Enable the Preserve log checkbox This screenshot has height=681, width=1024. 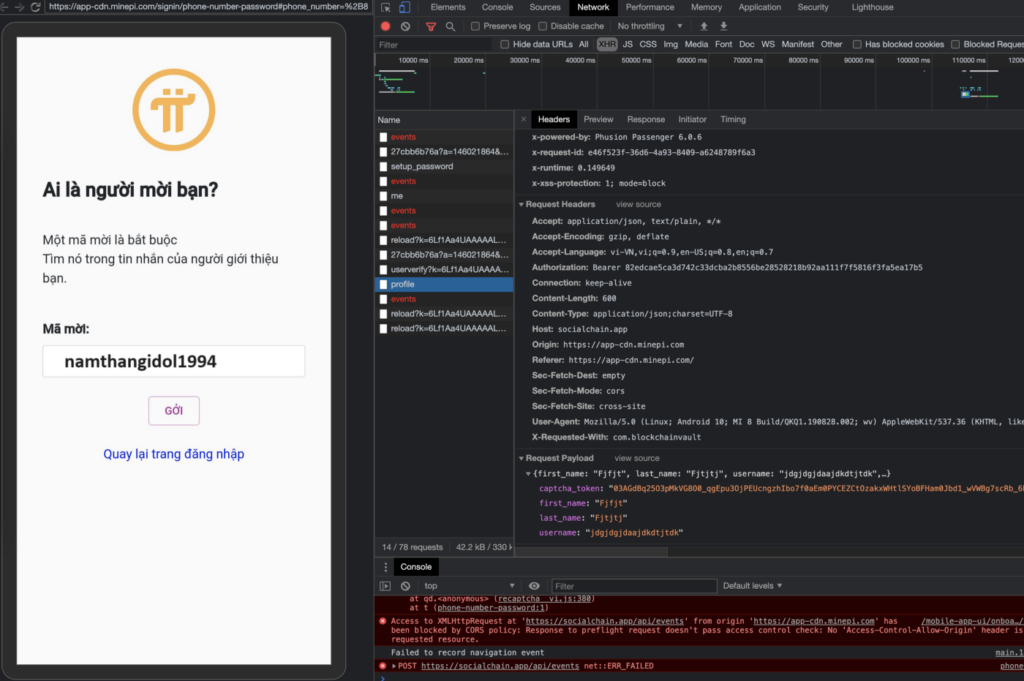[476, 26]
